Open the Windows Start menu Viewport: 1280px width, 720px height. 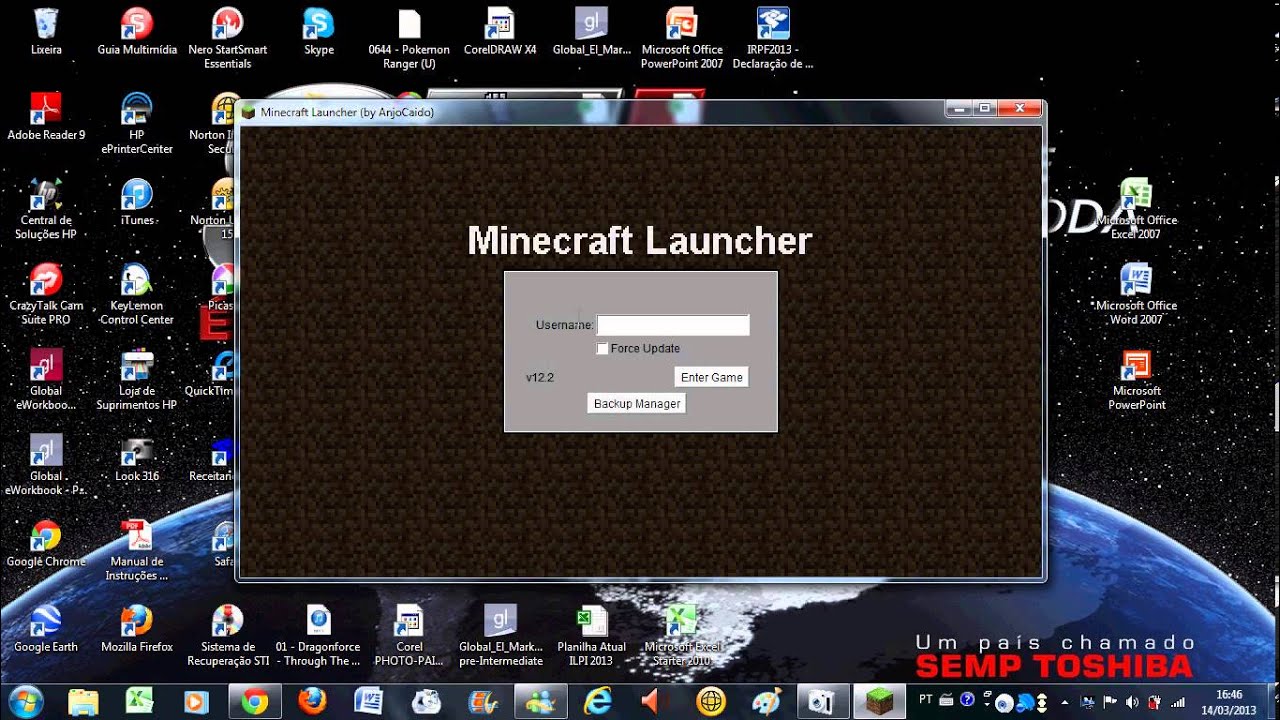(27, 701)
